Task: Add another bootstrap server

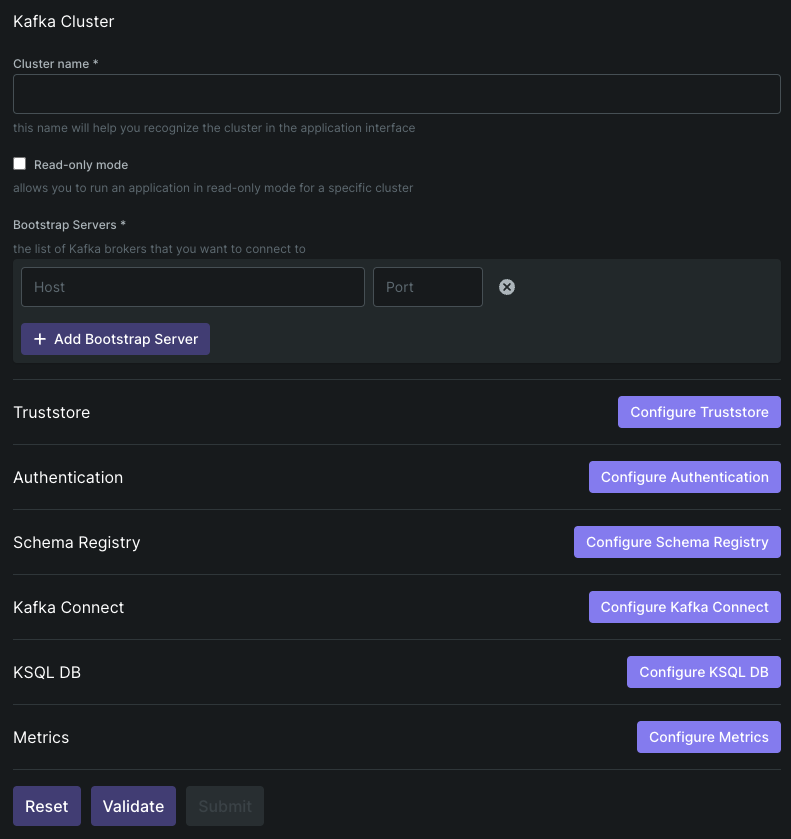Action: tap(115, 339)
